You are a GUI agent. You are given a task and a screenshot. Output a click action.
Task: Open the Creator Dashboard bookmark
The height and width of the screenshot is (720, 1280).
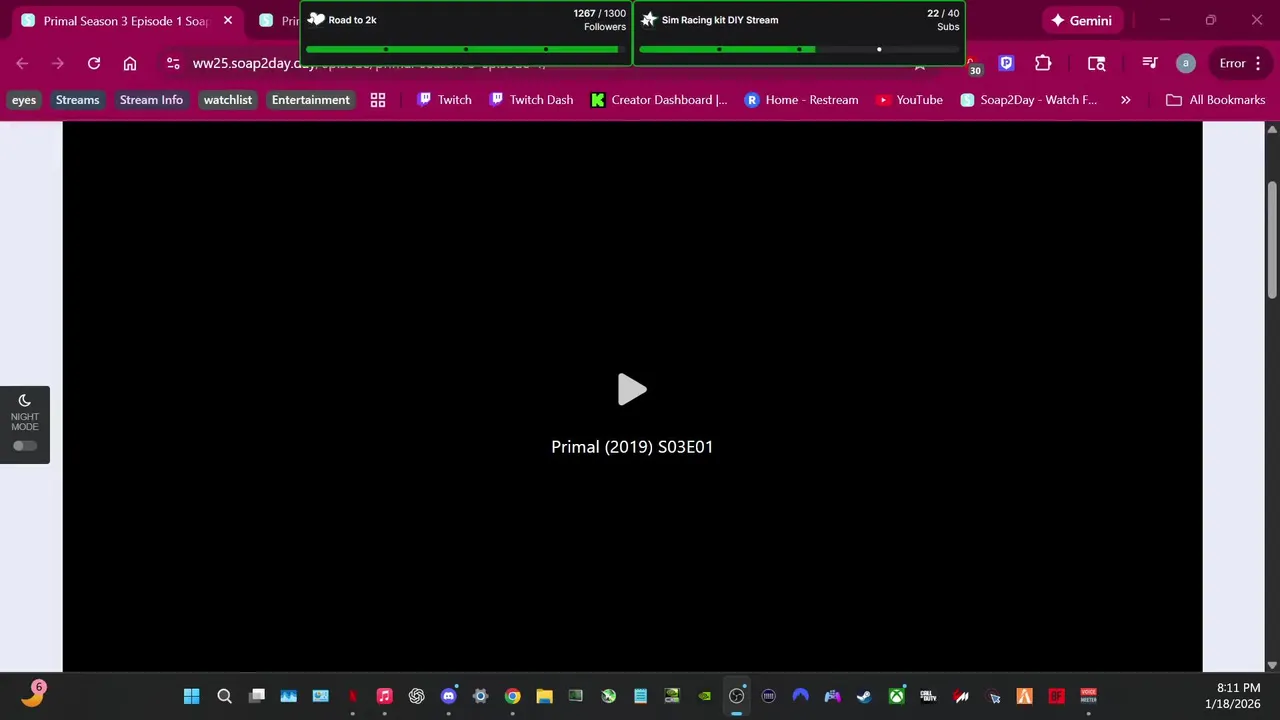pyautogui.click(x=659, y=100)
